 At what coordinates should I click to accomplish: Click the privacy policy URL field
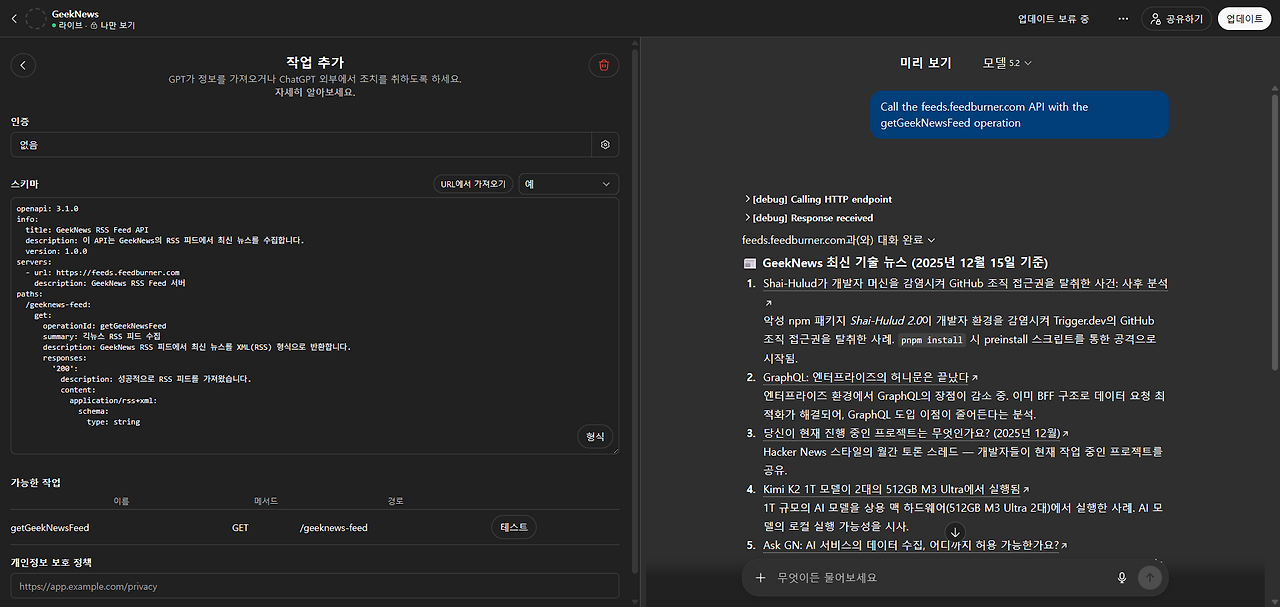coord(314,586)
